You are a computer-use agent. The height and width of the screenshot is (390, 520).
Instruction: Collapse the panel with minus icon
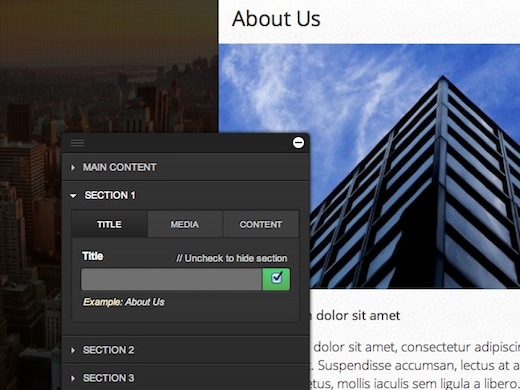tap(298, 143)
